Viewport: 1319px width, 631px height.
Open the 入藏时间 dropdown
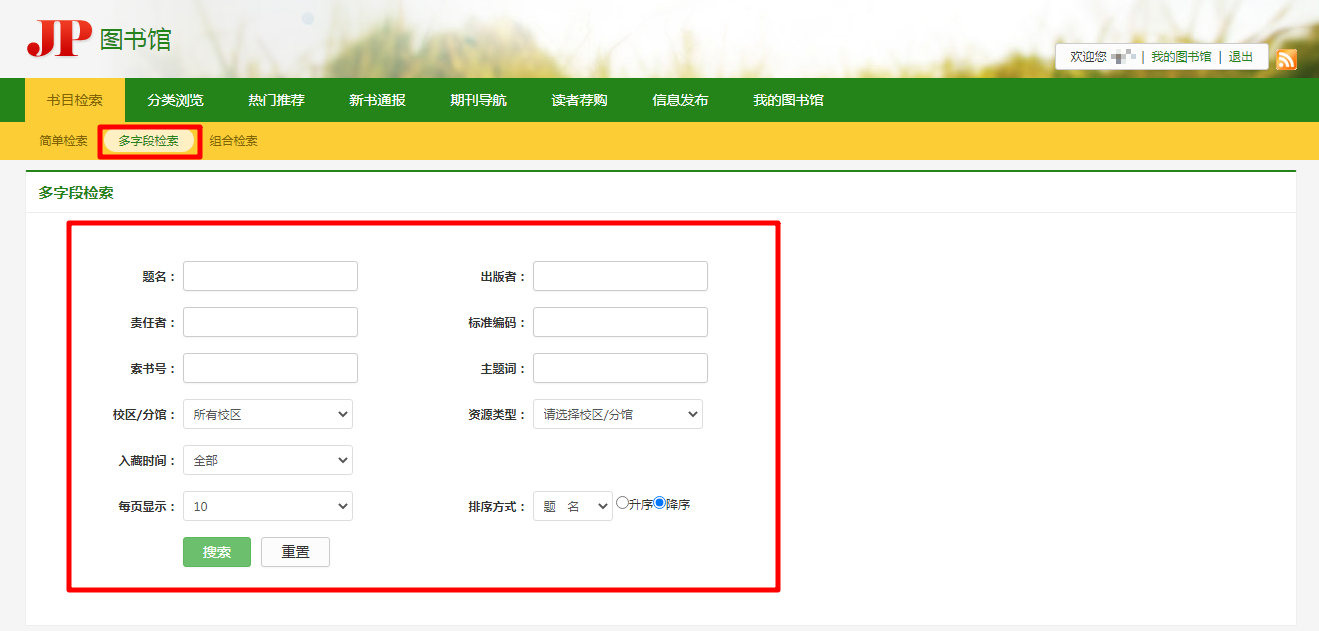267,460
